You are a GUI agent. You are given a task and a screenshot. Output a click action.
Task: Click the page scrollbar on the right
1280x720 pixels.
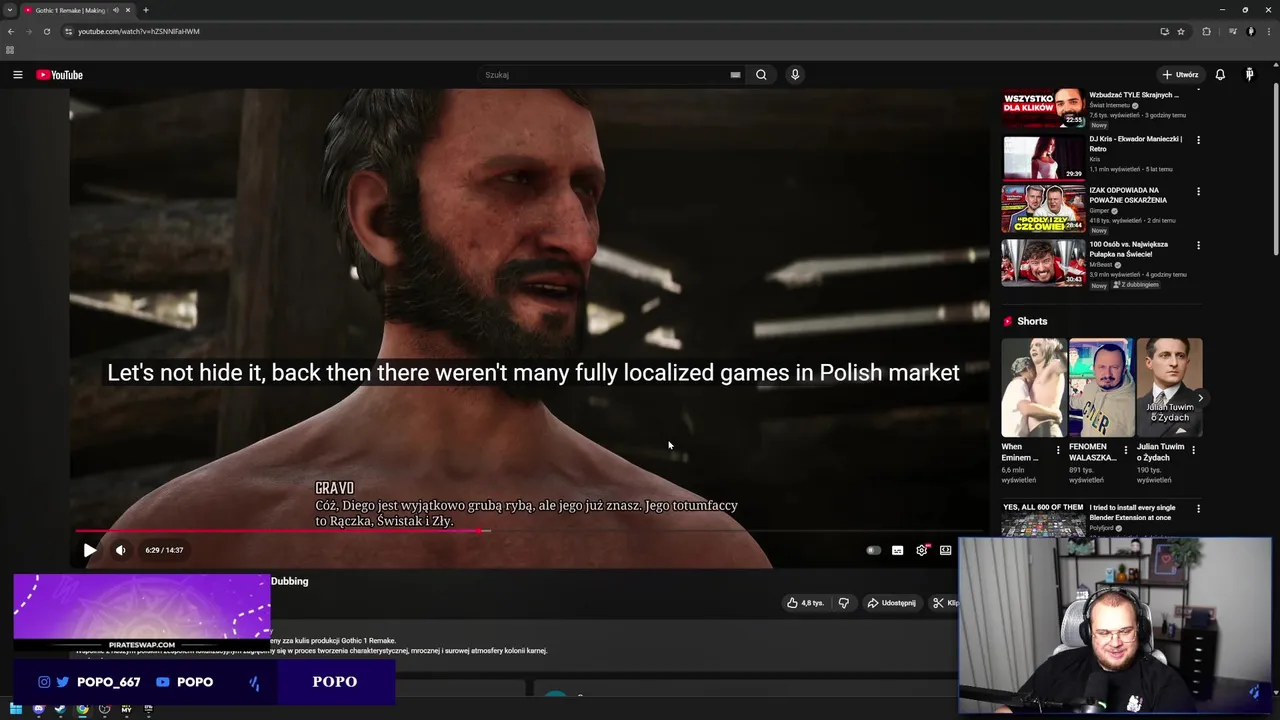[x=1275, y=170]
